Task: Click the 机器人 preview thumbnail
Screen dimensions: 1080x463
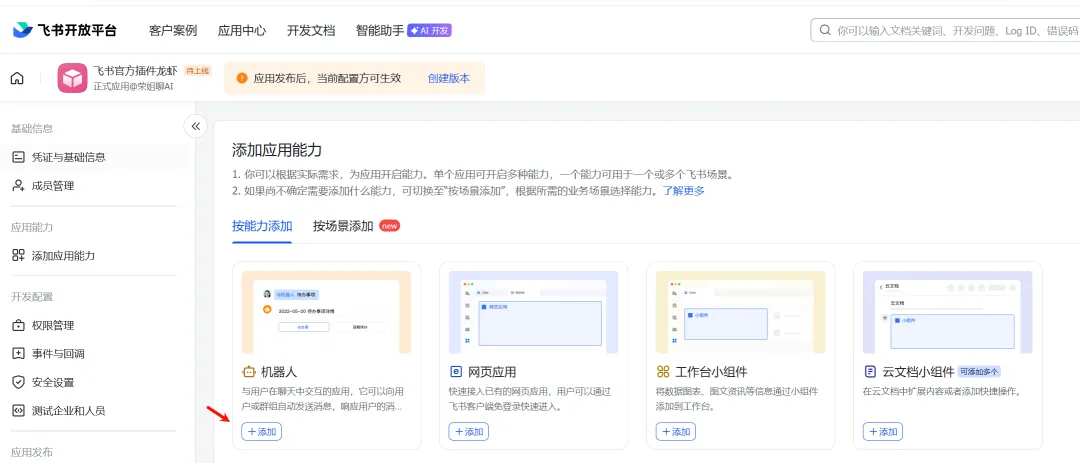Action: click(x=326, y=312)
